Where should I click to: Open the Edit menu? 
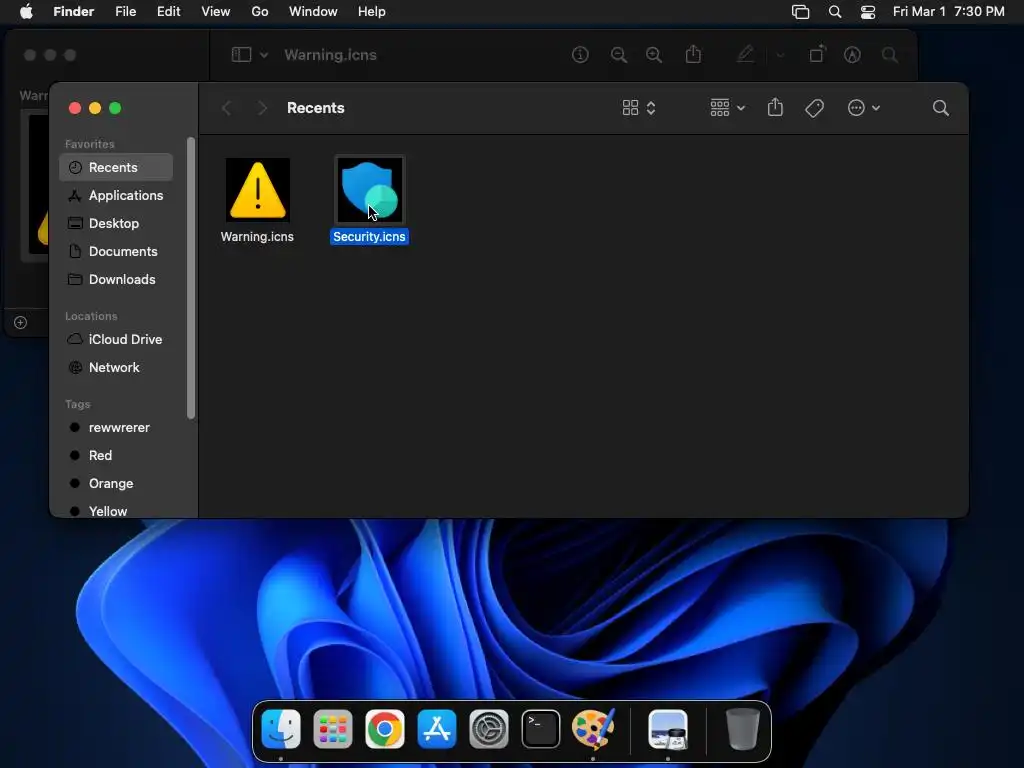click(x=168, y=12)
